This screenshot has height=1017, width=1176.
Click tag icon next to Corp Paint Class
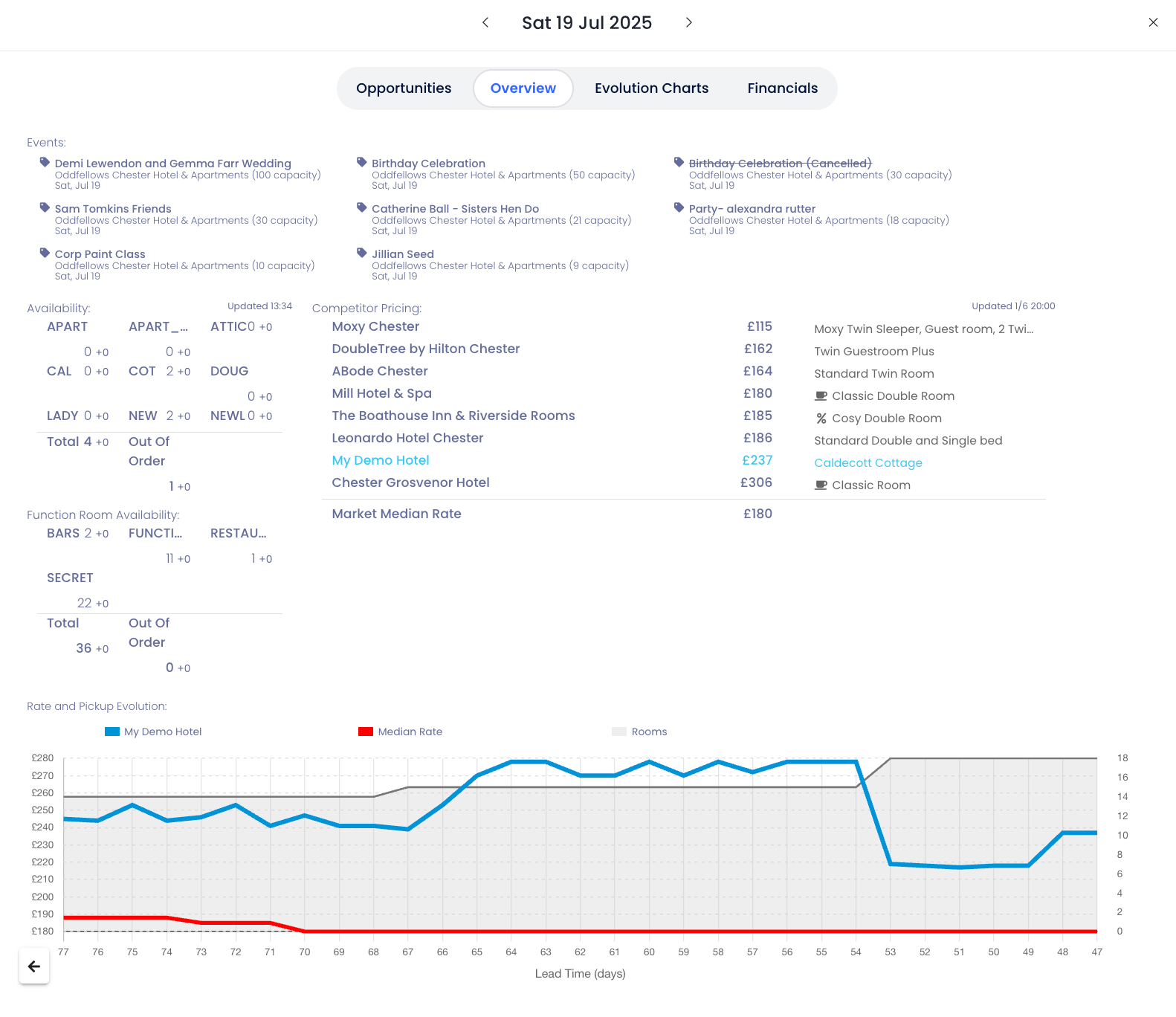[x=45, y=253]
